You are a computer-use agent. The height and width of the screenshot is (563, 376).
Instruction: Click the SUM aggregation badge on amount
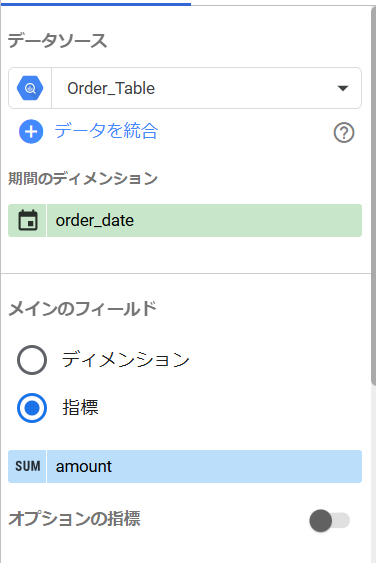pos(27,466)
